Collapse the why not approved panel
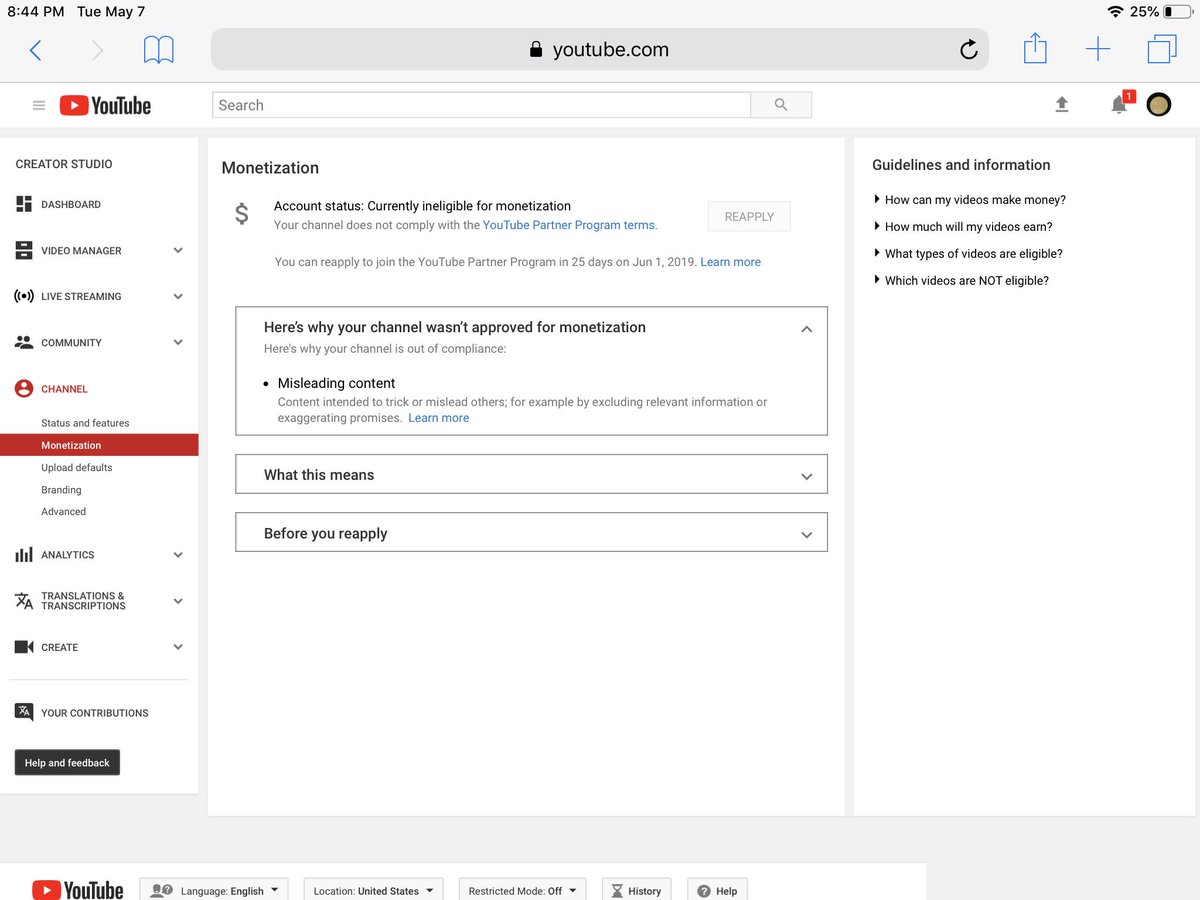The height and width of the screenshot is (900, 1200). pyautogui.click(x=807, y=329)
